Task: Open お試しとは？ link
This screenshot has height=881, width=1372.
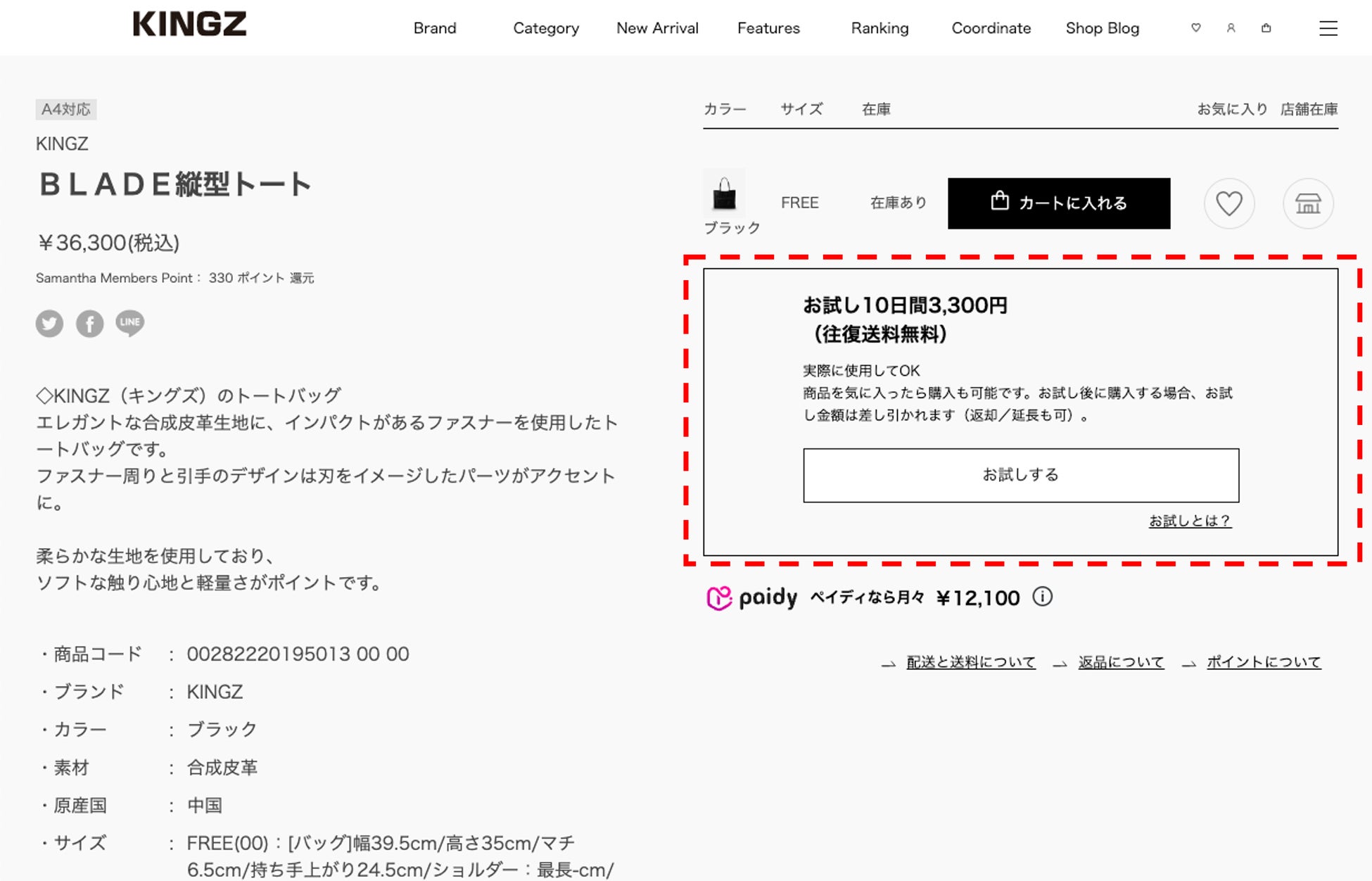Action: [x=1190, y=521]
